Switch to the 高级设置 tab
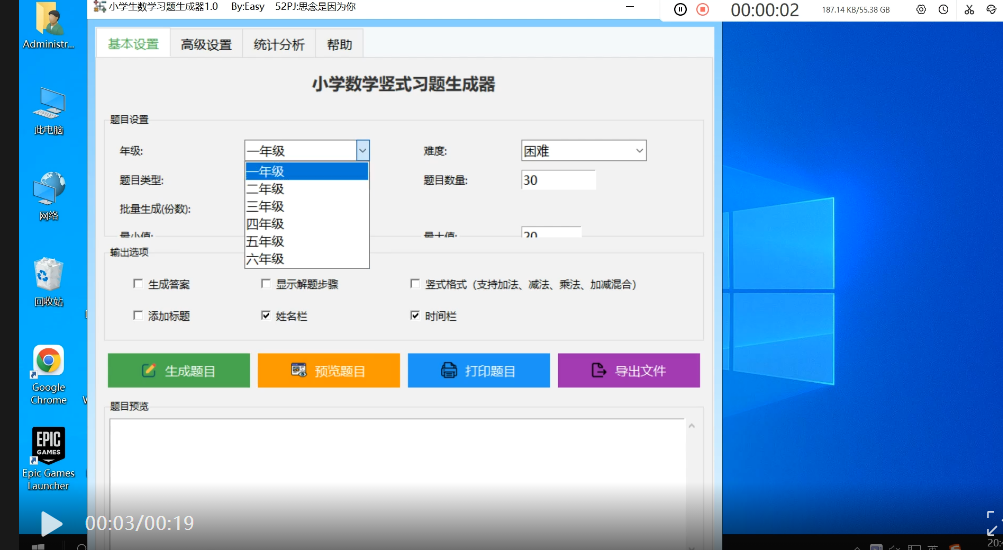Image resolution: width=1003 pixels, height=550 pixels. tap(206, 44)
